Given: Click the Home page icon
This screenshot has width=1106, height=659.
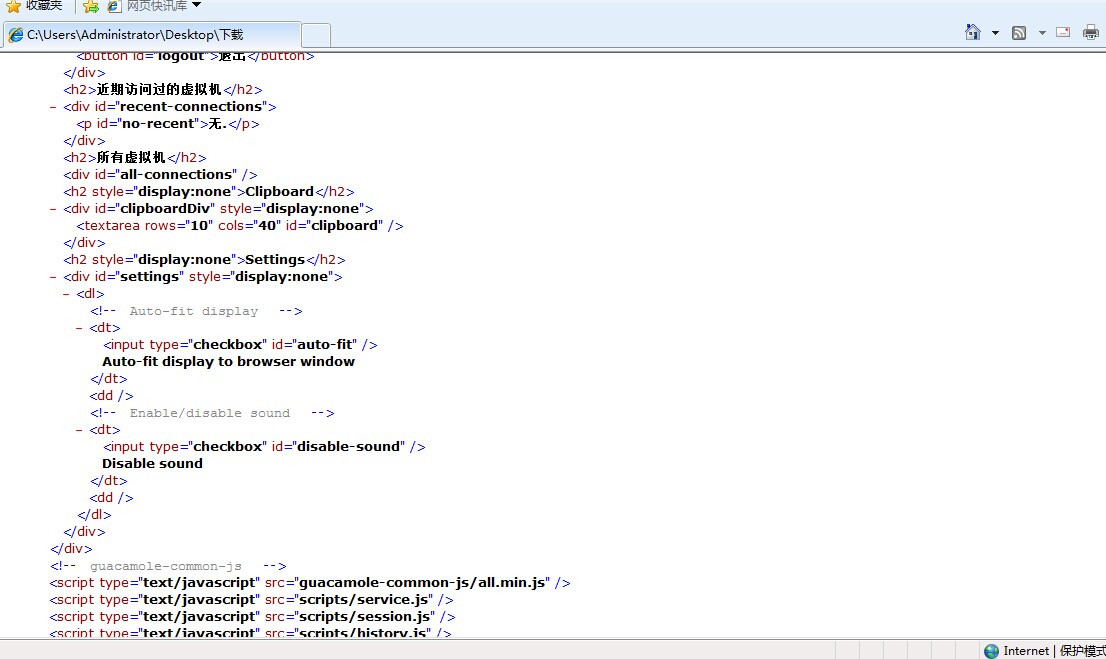Looking at the screenshot, I should [973, 32].
